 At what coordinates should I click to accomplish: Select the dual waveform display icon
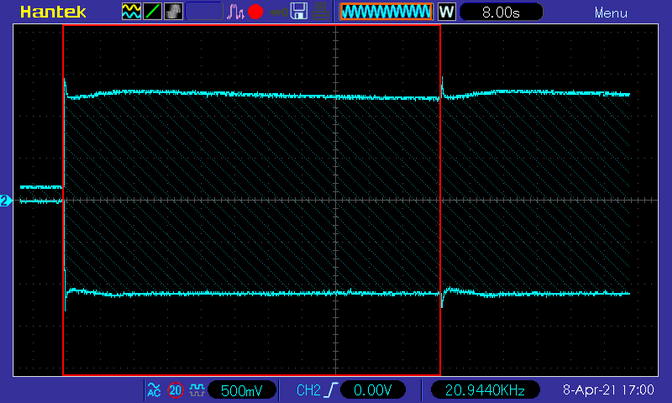(131, 11)
